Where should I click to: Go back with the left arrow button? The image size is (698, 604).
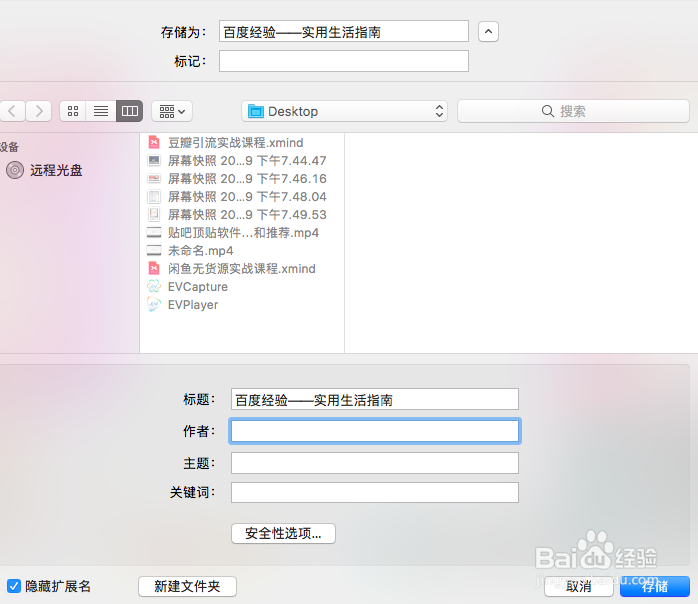tap(12, 111)
